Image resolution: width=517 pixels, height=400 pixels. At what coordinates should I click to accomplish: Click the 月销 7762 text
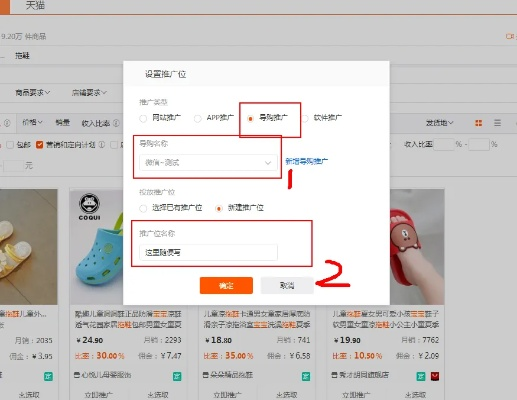(x=420, y=340)
